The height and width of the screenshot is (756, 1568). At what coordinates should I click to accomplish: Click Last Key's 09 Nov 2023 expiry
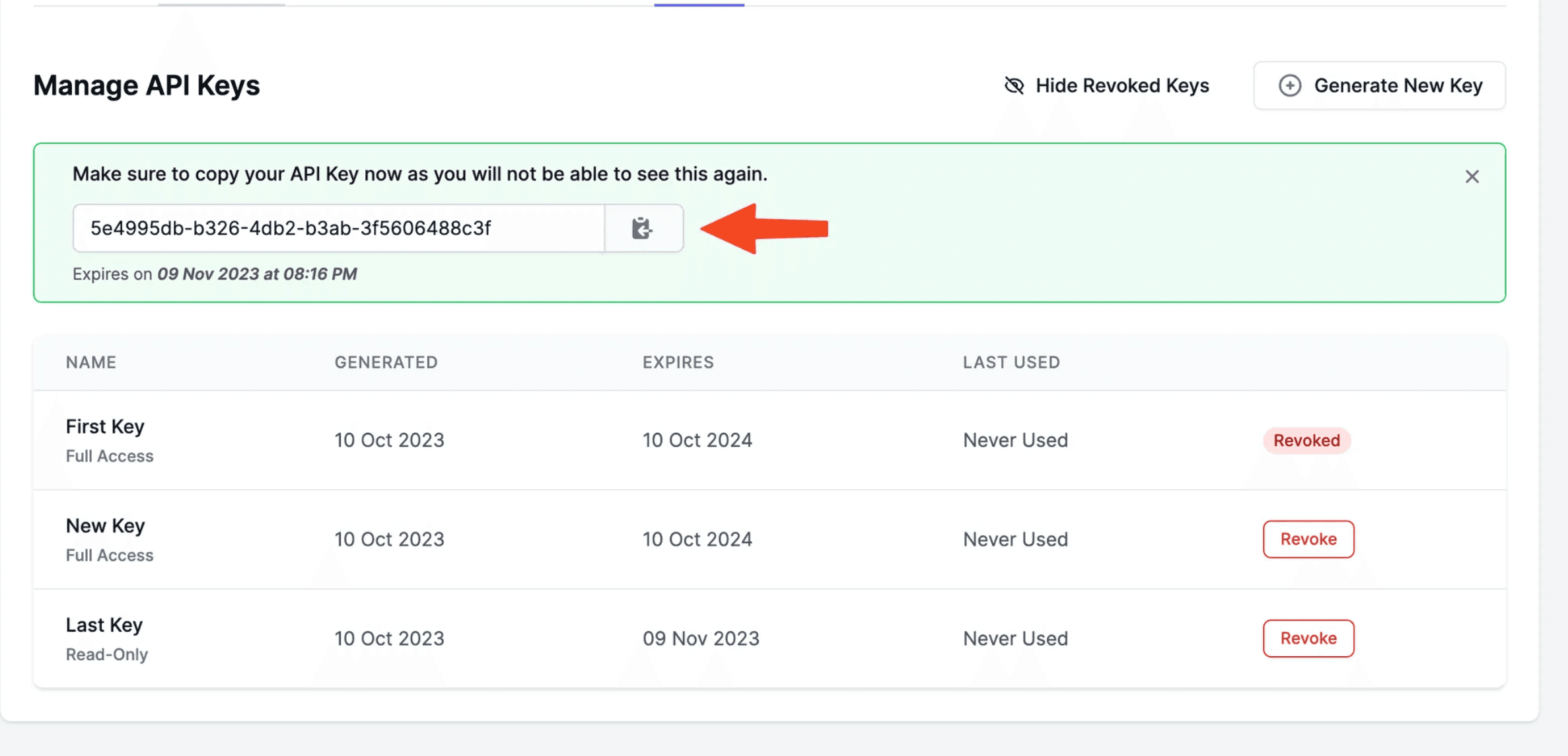(701, 638)
